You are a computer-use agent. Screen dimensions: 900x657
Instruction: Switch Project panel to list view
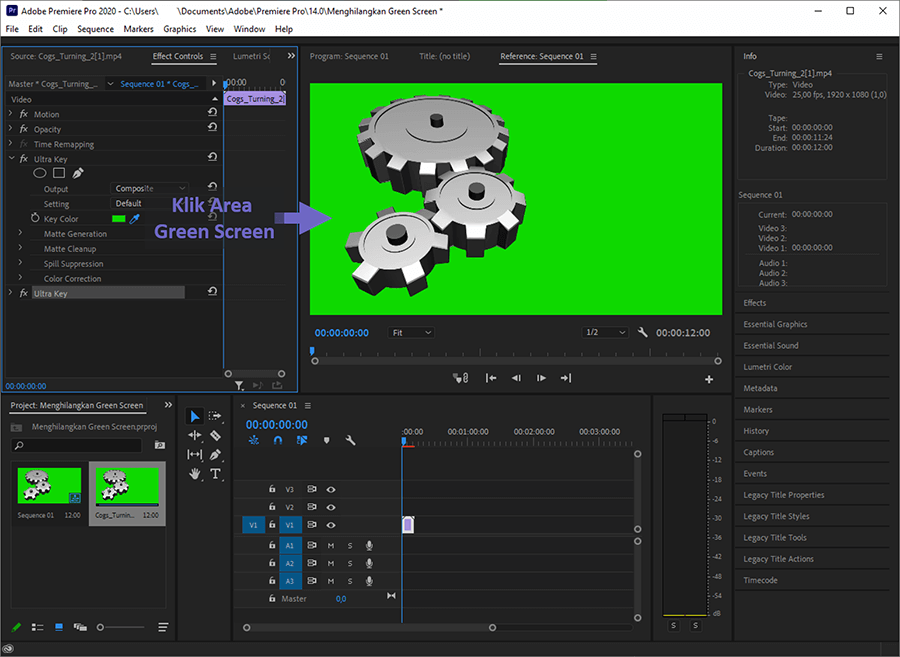point(37,627)
